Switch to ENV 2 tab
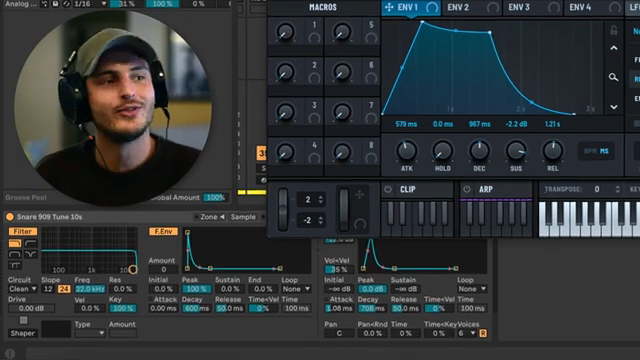Viewport: 640px width, 360px height. point(472,8)
